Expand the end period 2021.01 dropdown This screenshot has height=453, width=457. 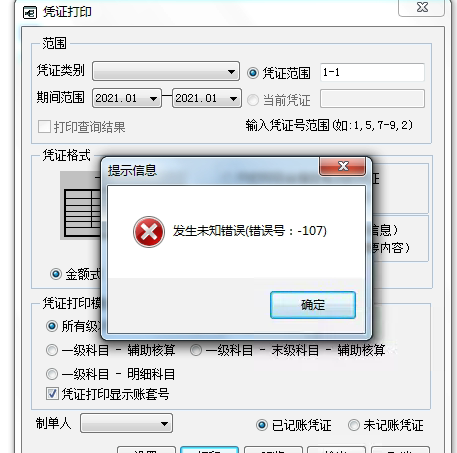[x=207, y=98]
